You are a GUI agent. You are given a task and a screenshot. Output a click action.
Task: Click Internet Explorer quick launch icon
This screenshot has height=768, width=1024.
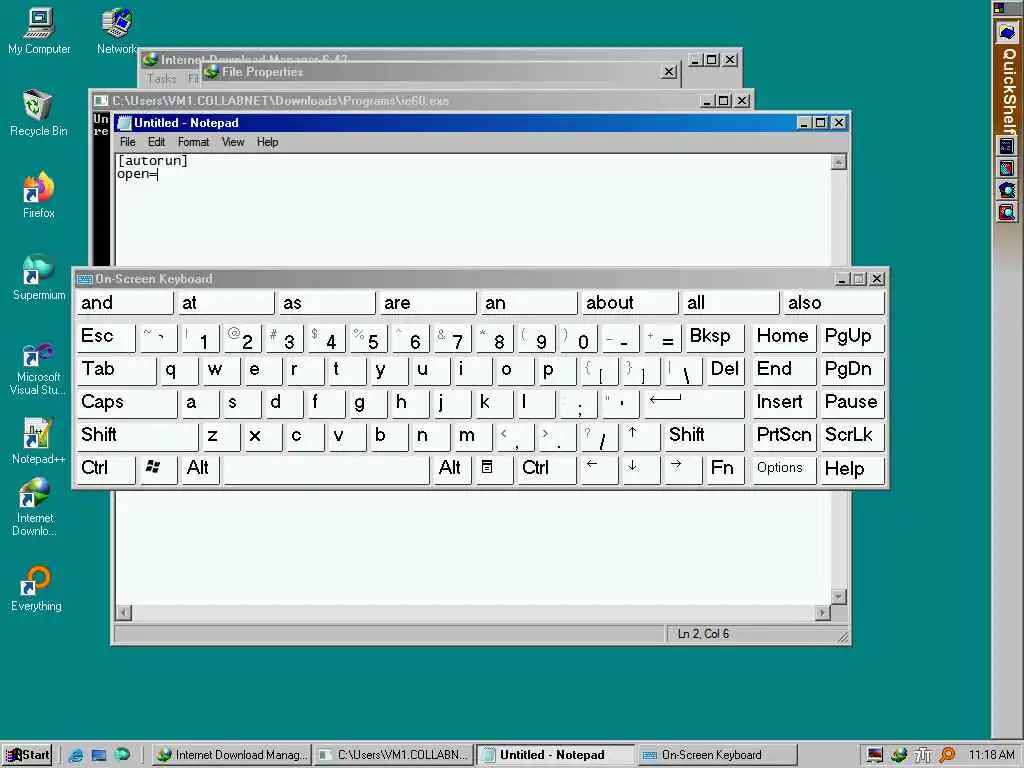[76, 755]
